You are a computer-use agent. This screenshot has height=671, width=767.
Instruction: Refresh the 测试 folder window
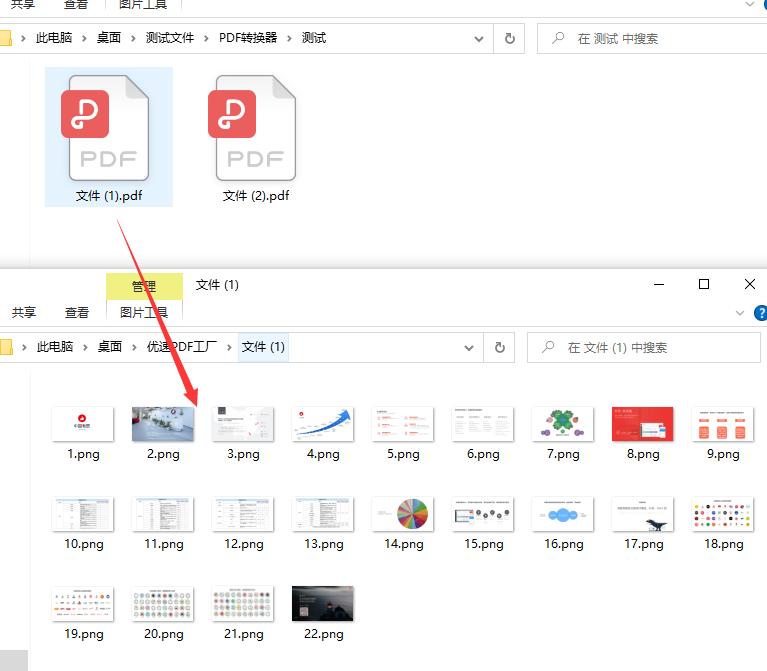tap(509, 38)
